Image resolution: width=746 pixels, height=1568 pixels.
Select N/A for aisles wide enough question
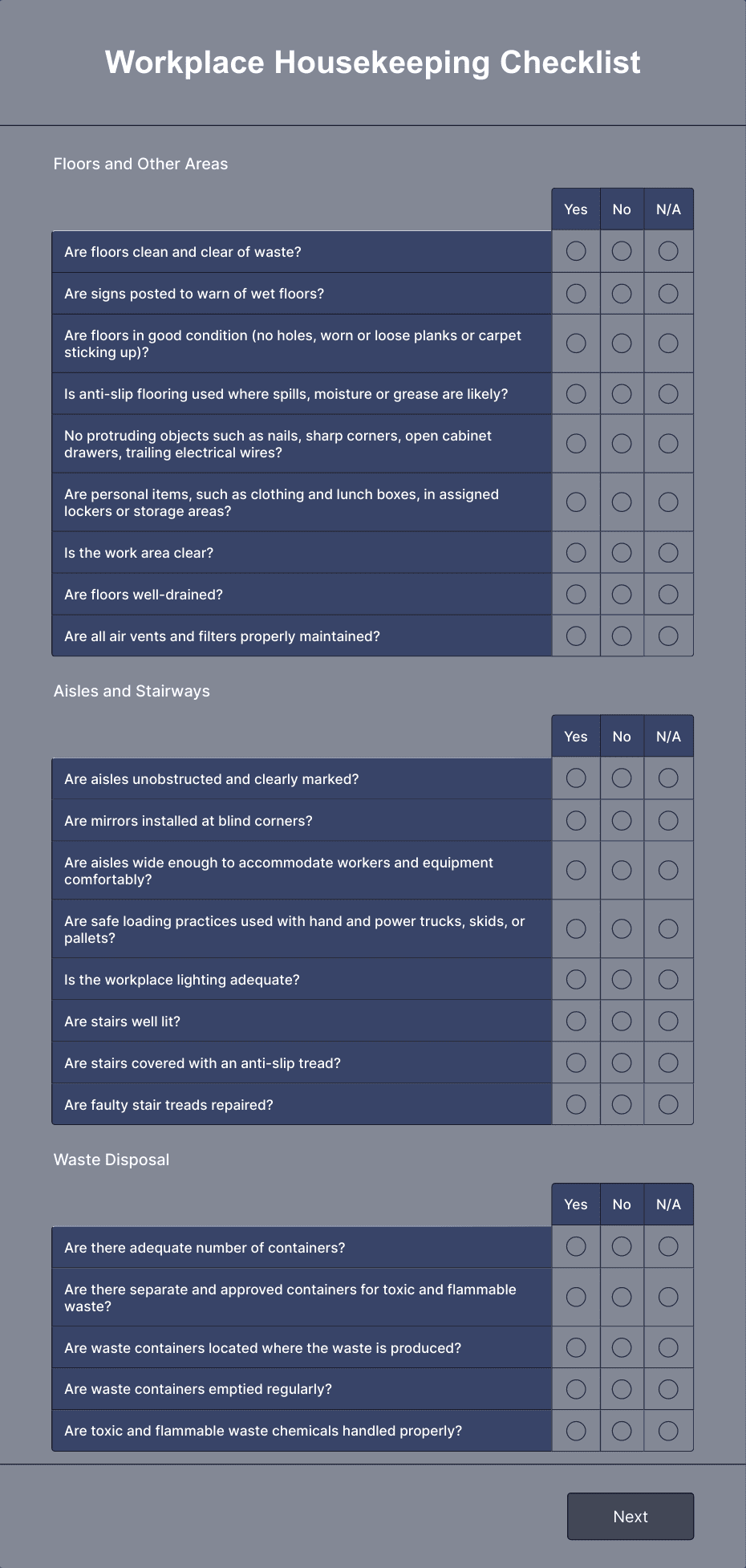[668, 870]
